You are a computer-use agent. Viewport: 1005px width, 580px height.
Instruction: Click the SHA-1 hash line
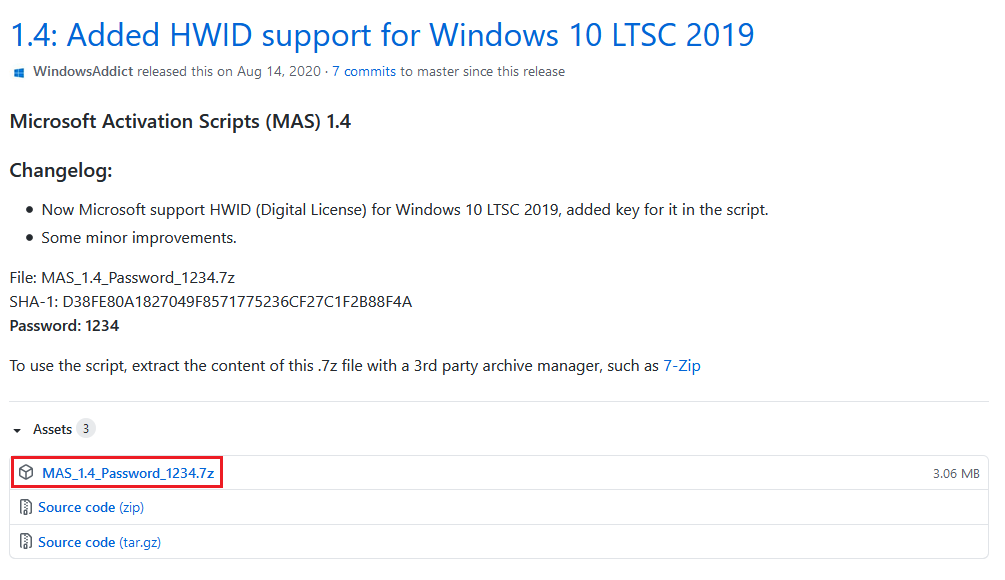click(210, 302)
